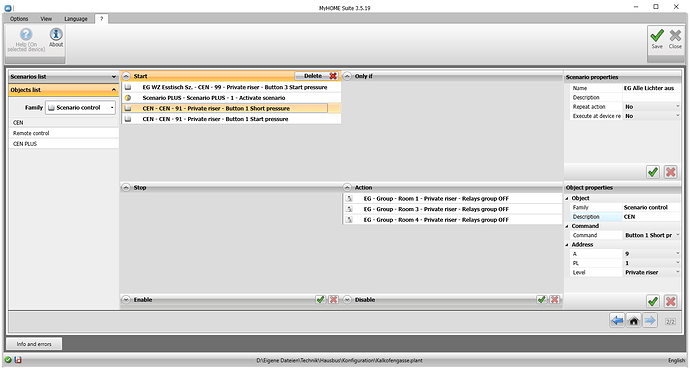690x368 pixels.
Task: Click the green Save checkmark icon
Action: tap(657, 35)
